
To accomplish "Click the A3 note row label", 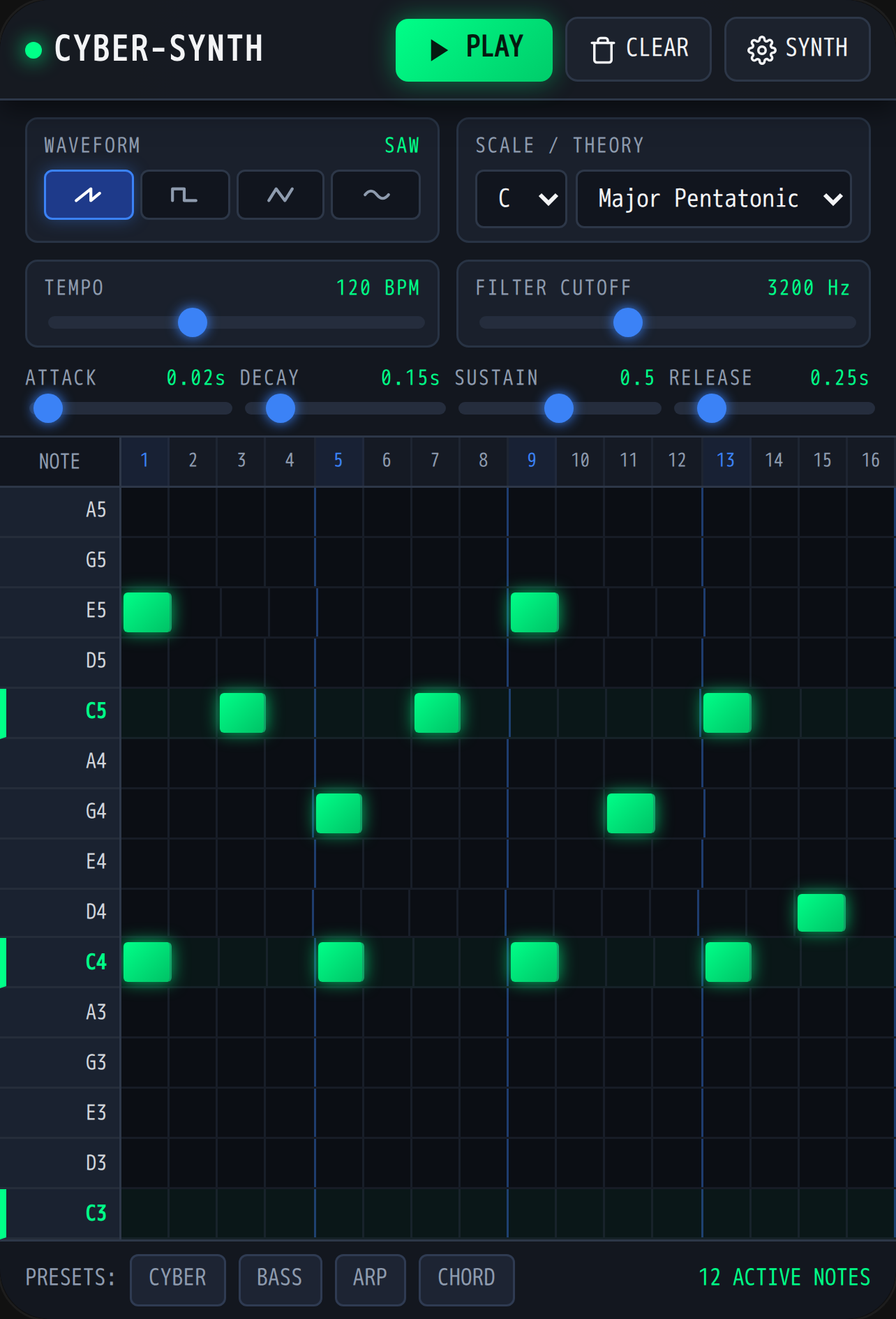I will point(60,1013).
